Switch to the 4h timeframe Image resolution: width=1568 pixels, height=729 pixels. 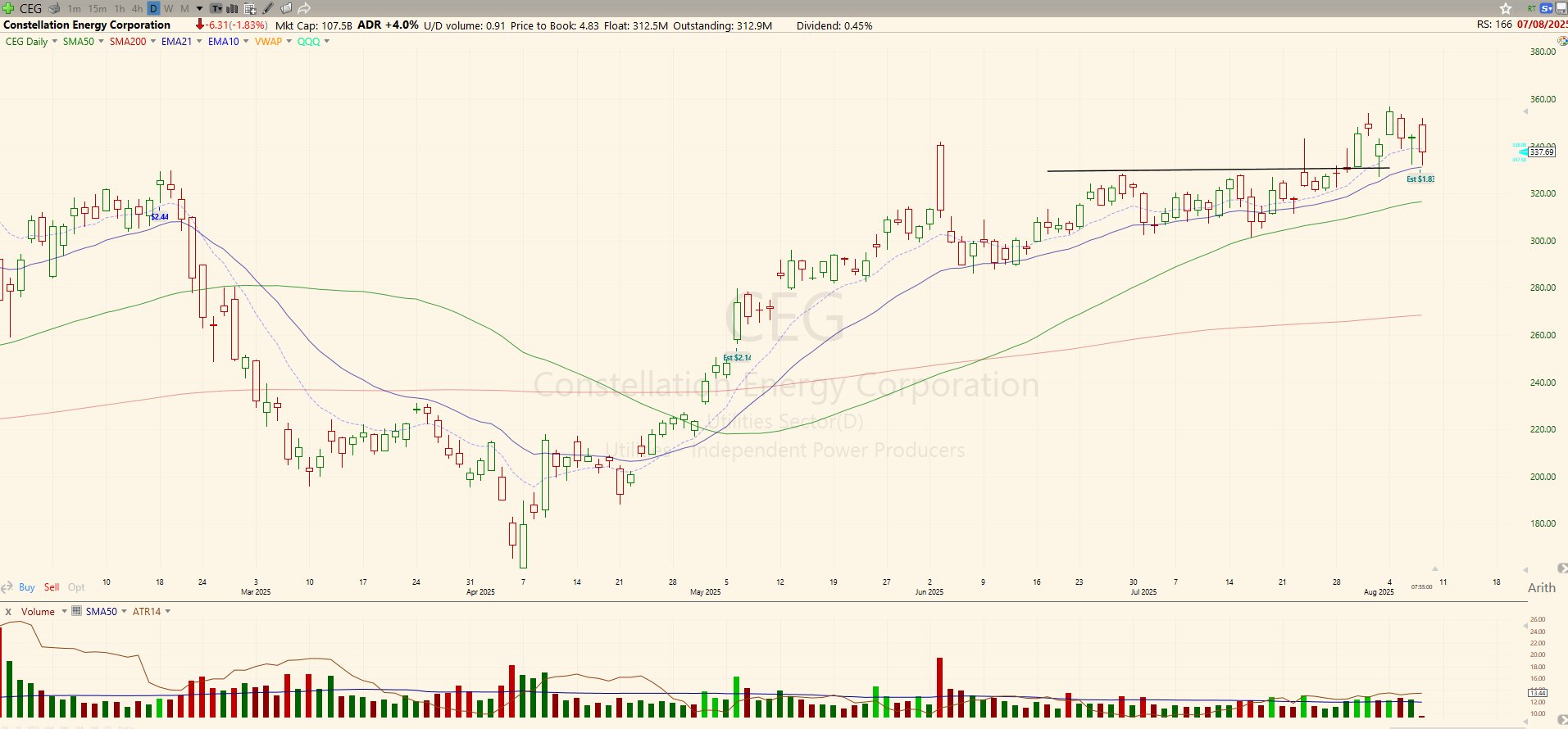(137, 9)
